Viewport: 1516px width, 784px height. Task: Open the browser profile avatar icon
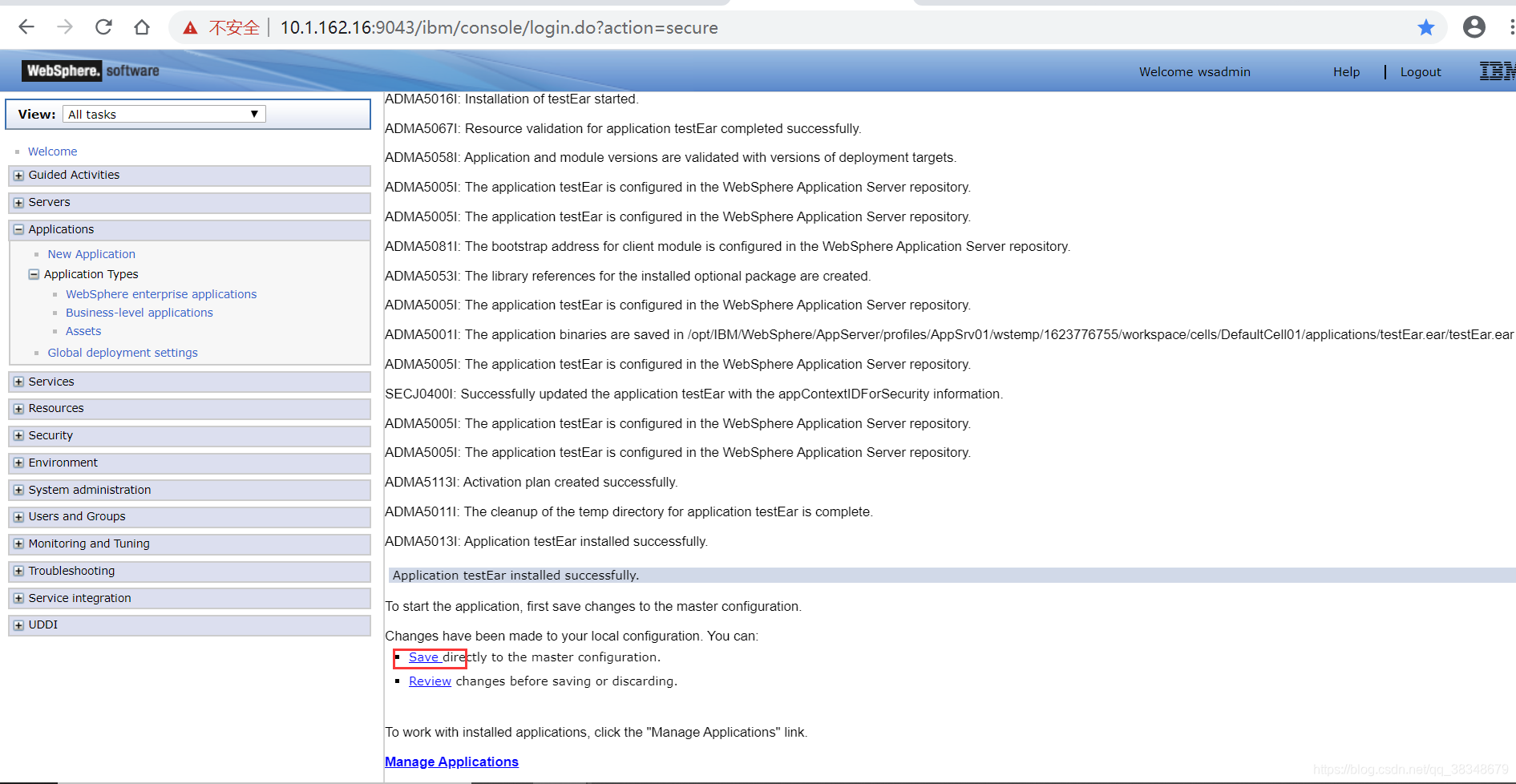pyautogui.click(x=1474, y=27)
